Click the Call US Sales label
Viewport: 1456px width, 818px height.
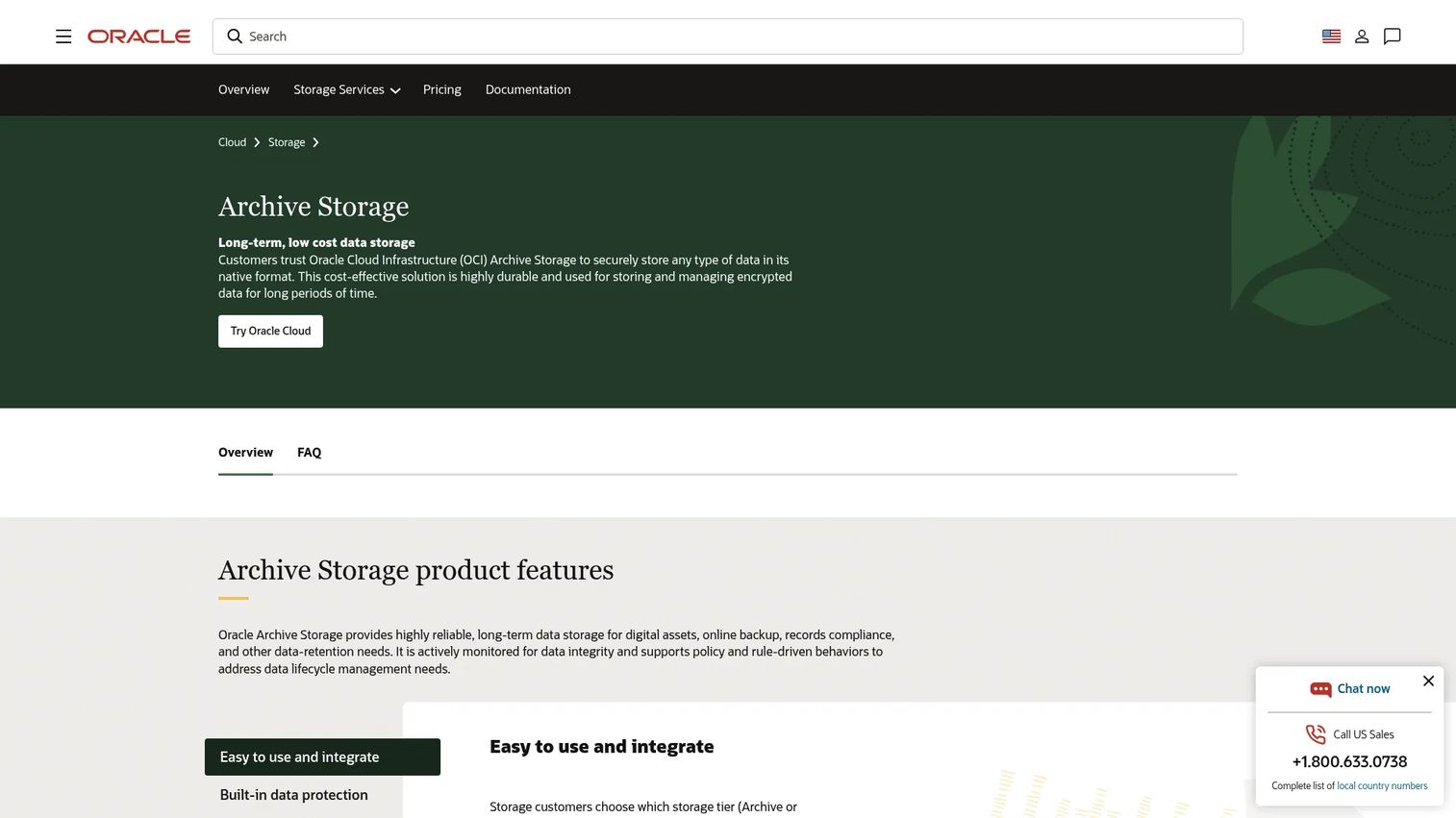tap(1364, 734)
